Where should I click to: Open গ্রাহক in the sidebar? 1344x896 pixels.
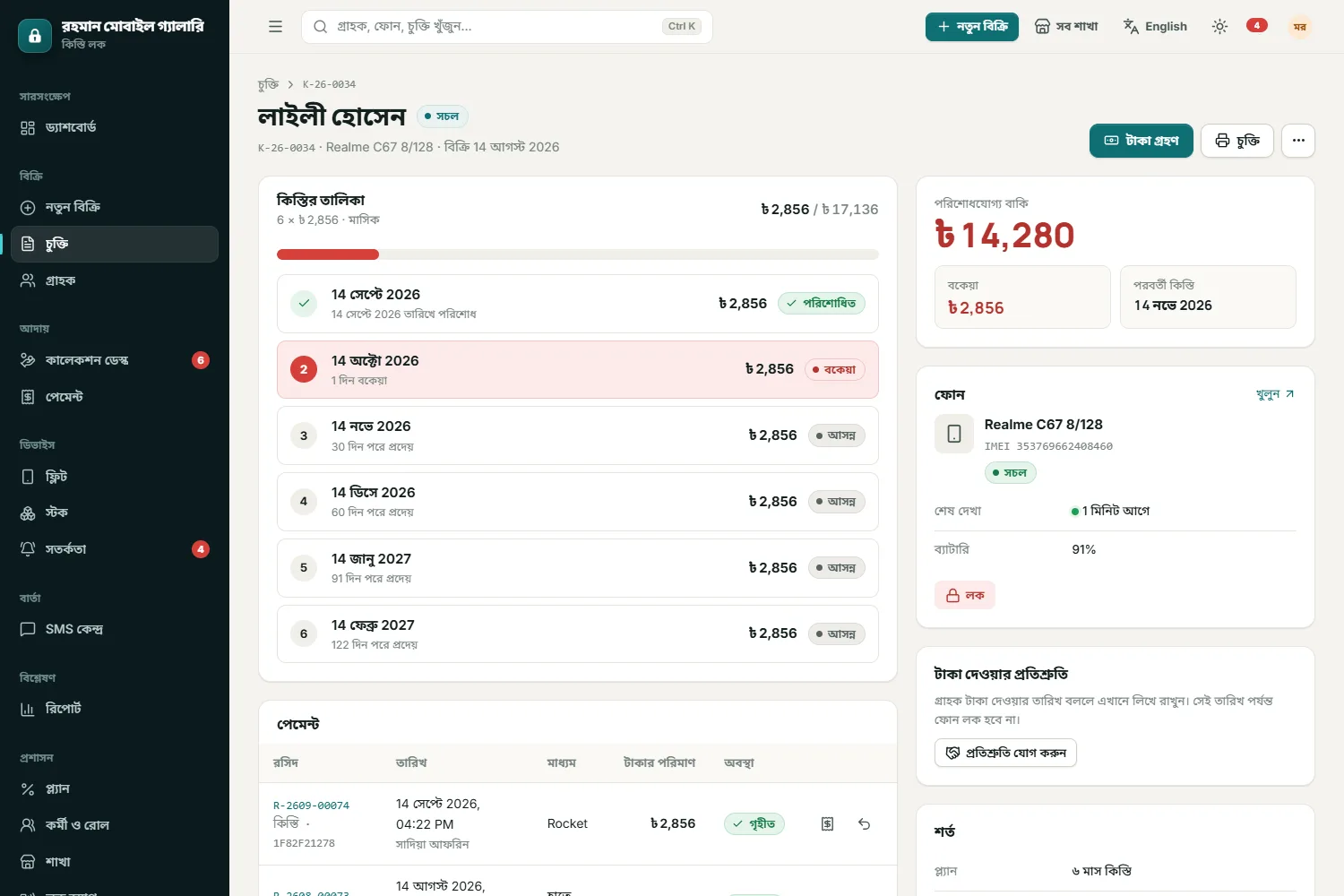(115, 280)
